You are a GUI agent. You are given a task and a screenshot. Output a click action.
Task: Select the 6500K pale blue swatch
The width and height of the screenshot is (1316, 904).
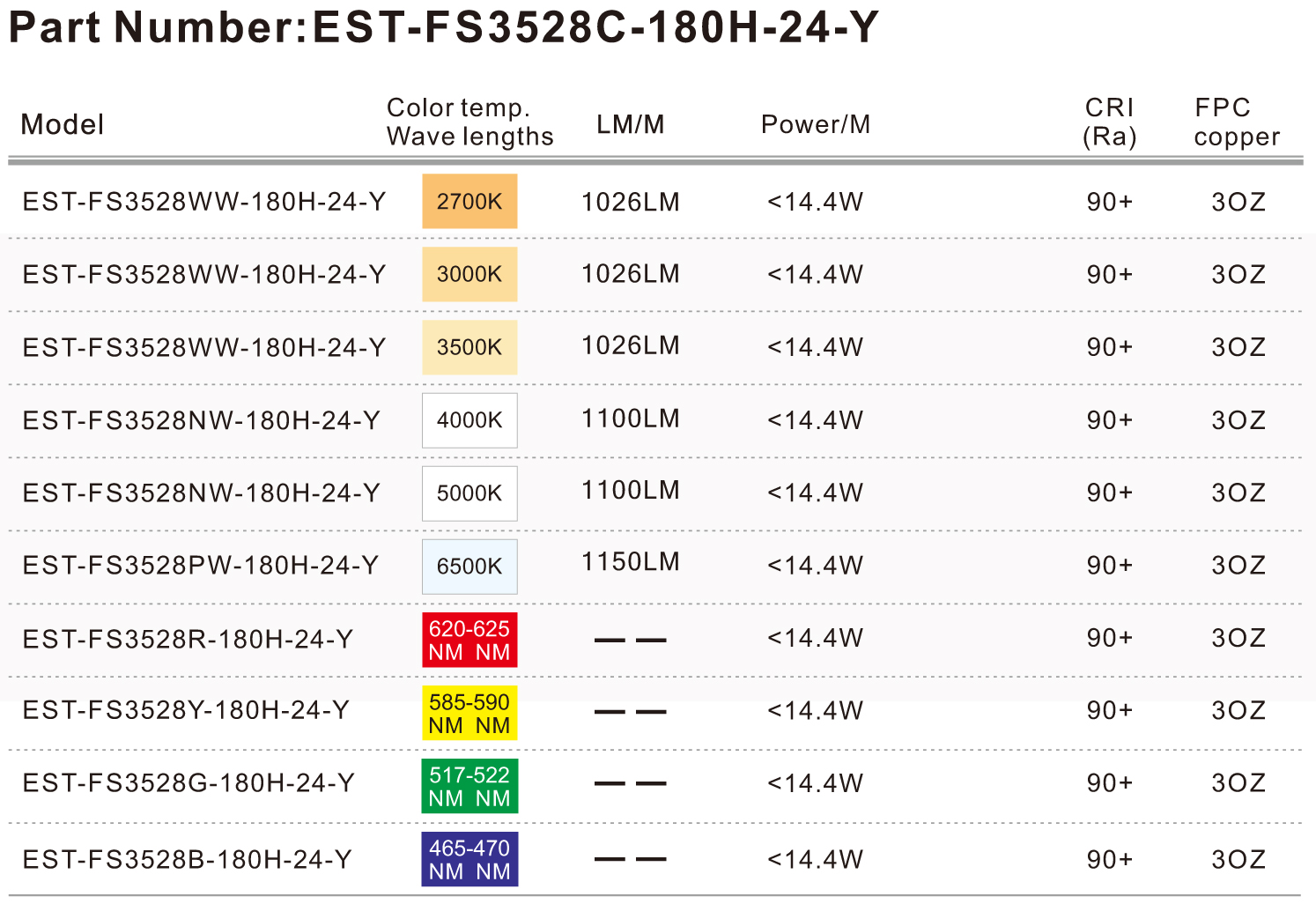click(x=469, y=567)
